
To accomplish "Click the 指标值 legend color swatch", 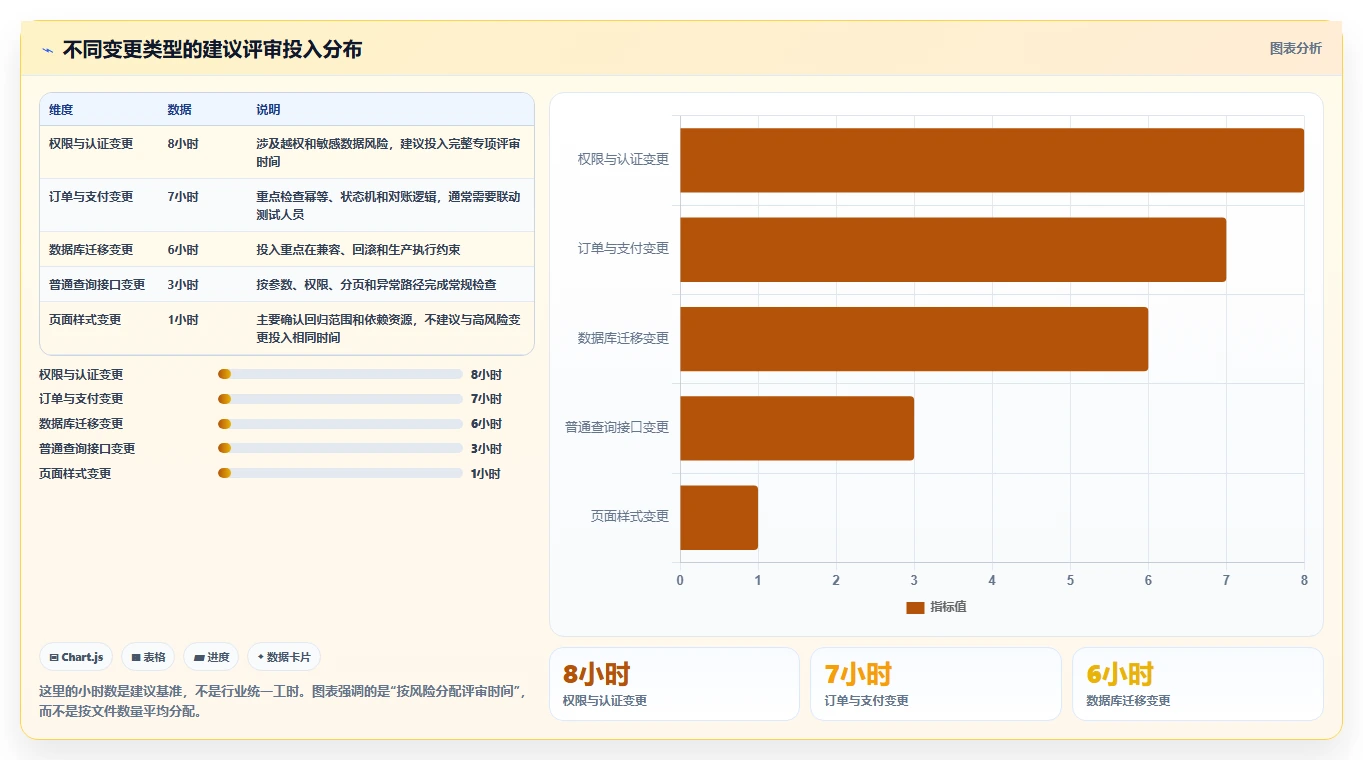I will tap(915, 607).
